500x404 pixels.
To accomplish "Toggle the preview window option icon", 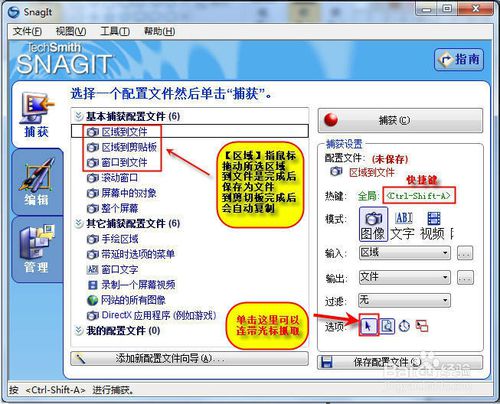I will click(x=387, y=326).
